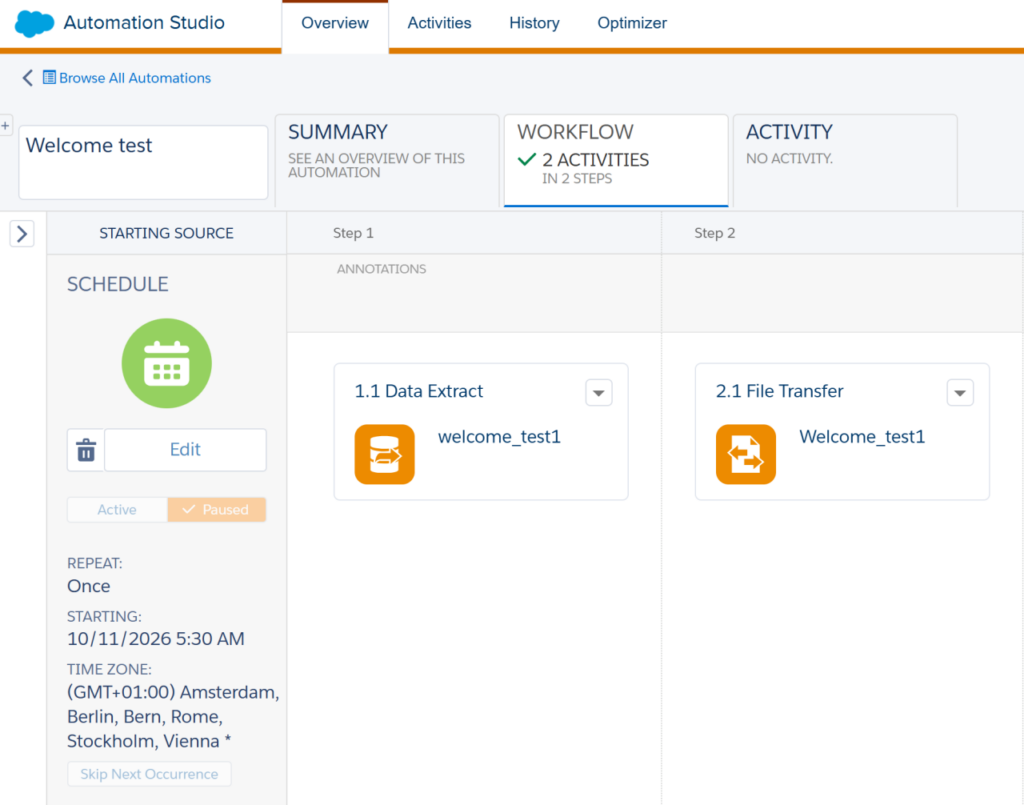Expand the side panel with the chevron arrow

[22, 234]
